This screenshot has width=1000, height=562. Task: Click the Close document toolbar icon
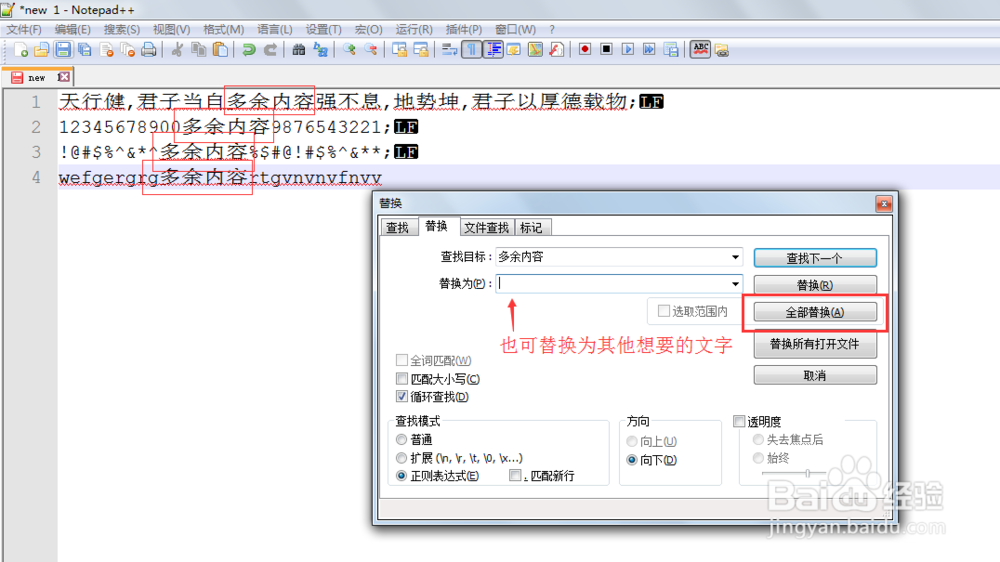[106, 50]
